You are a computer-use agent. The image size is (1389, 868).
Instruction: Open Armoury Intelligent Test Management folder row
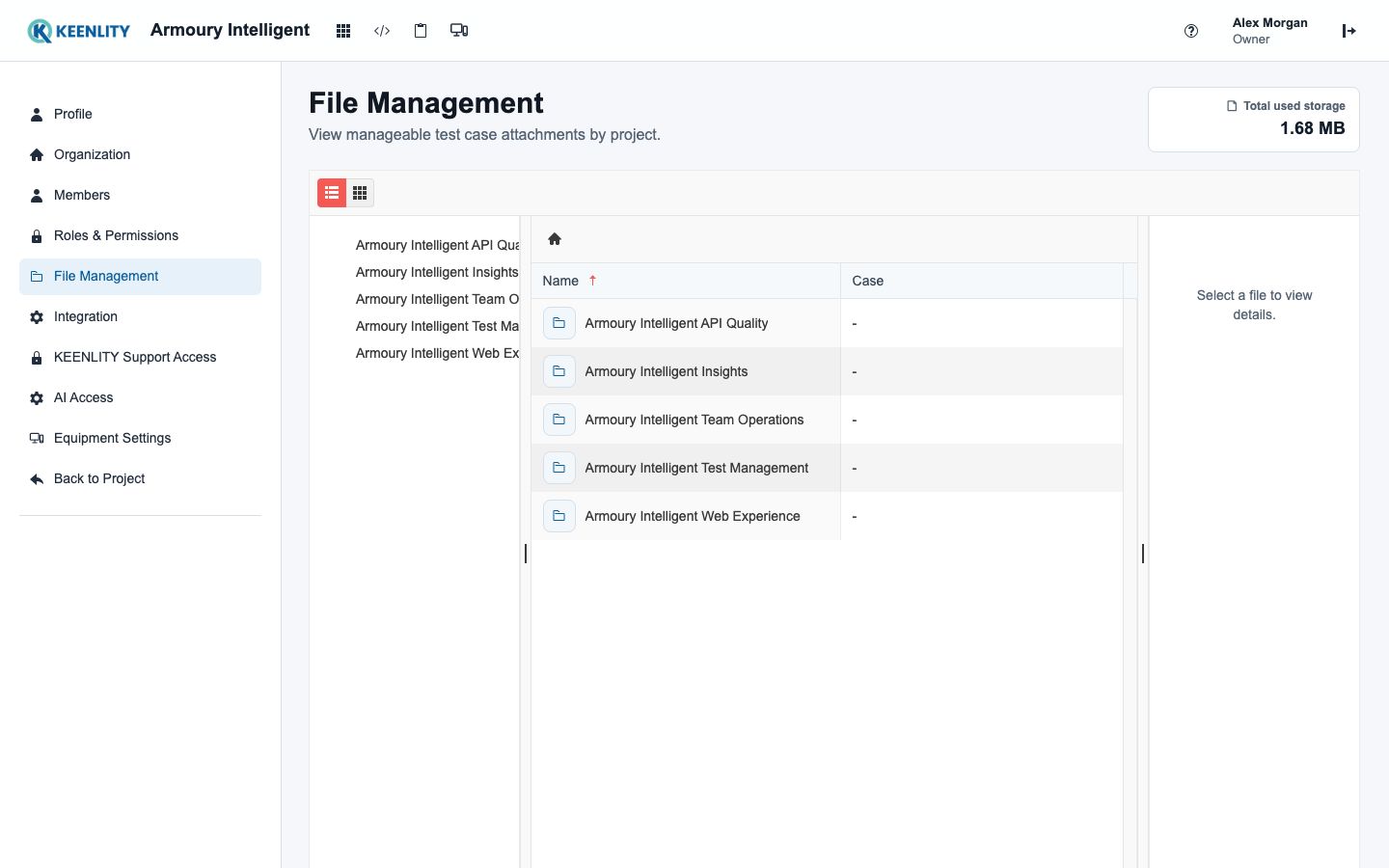point(827,468)
